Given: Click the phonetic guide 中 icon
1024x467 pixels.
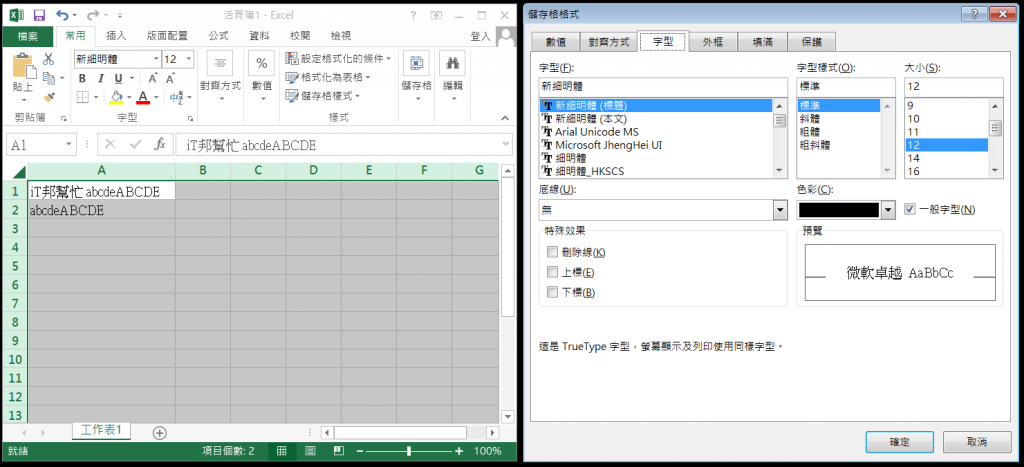Looking at the screenshot, I should pyautogui.click(x=176, y=97).
